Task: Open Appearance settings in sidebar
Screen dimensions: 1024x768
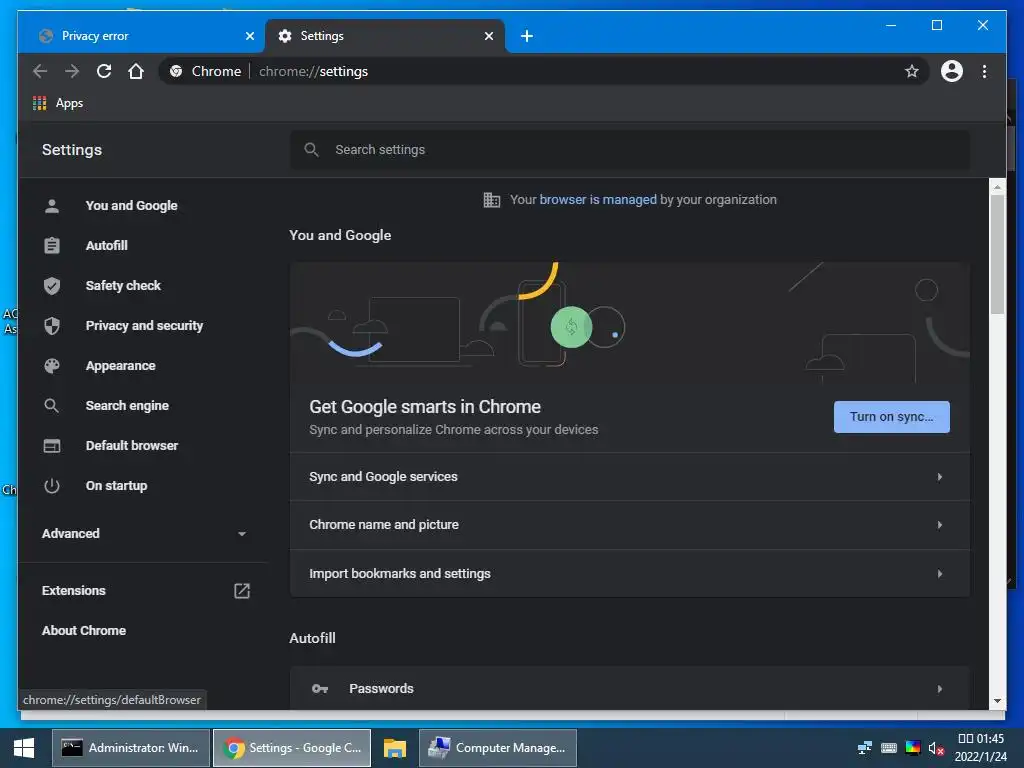Action: [120, 366]
